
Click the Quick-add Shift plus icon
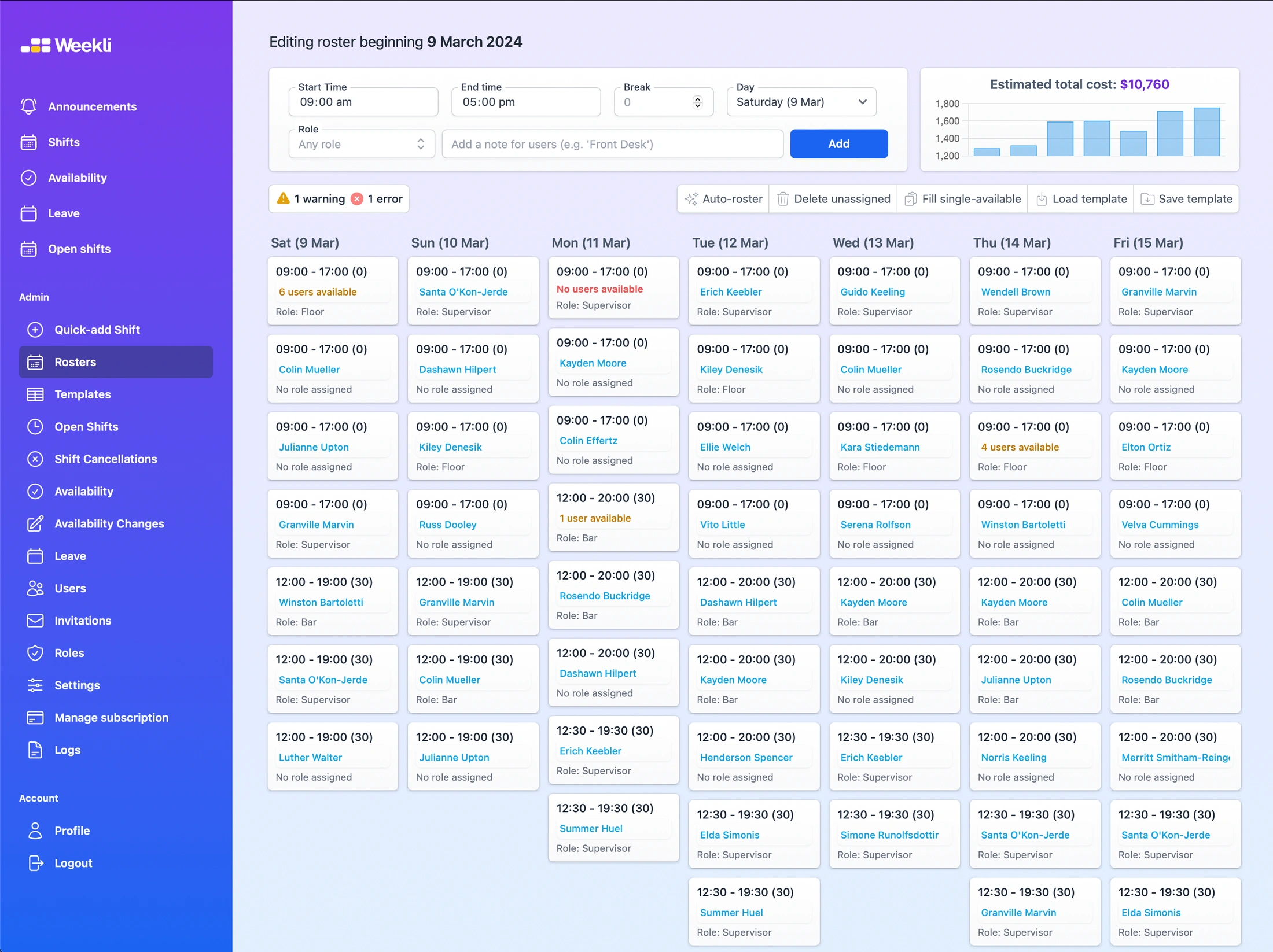coord(35,330)
